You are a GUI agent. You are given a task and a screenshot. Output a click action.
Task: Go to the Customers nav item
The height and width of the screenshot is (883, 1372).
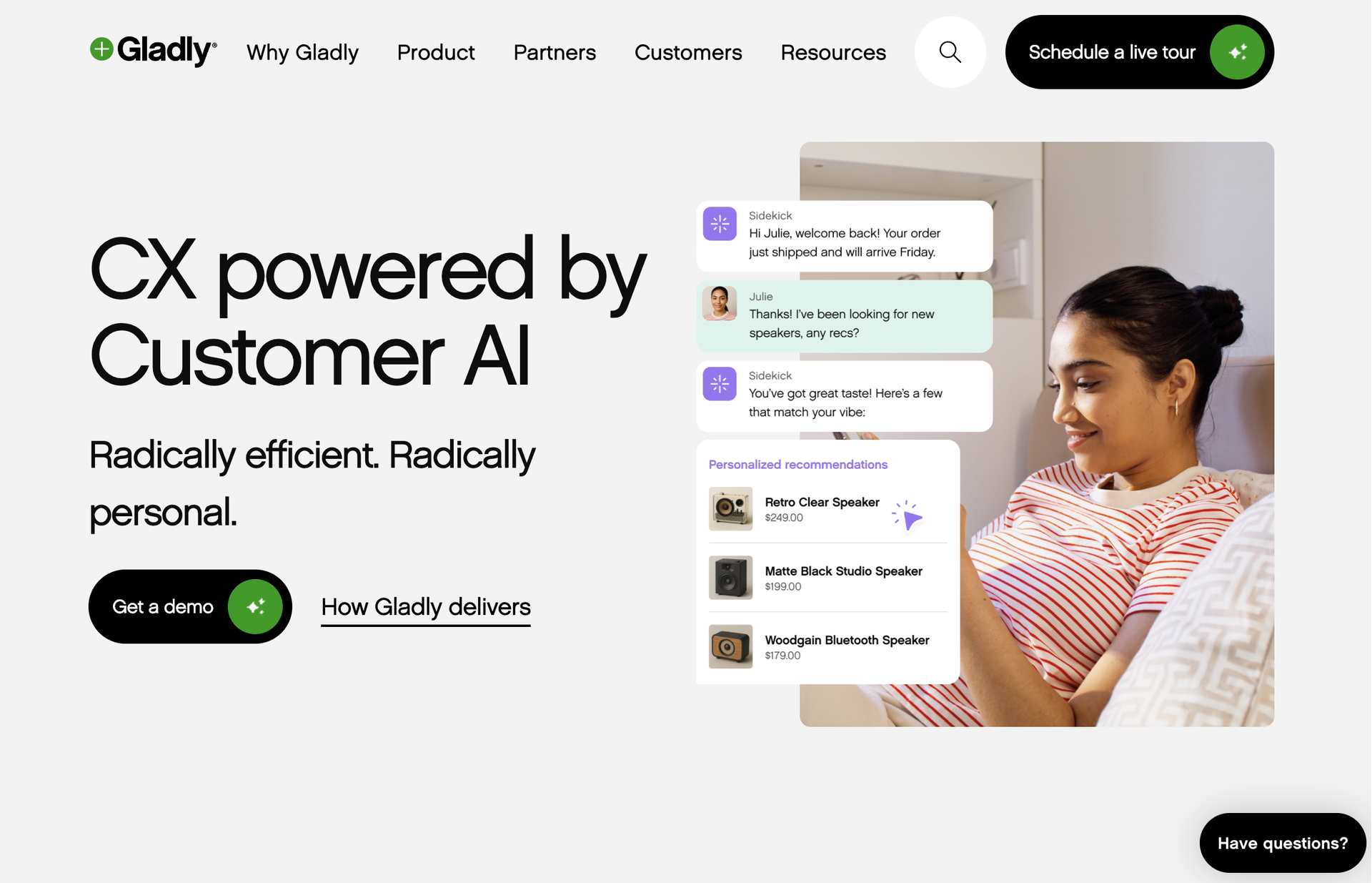click(688, 52)
